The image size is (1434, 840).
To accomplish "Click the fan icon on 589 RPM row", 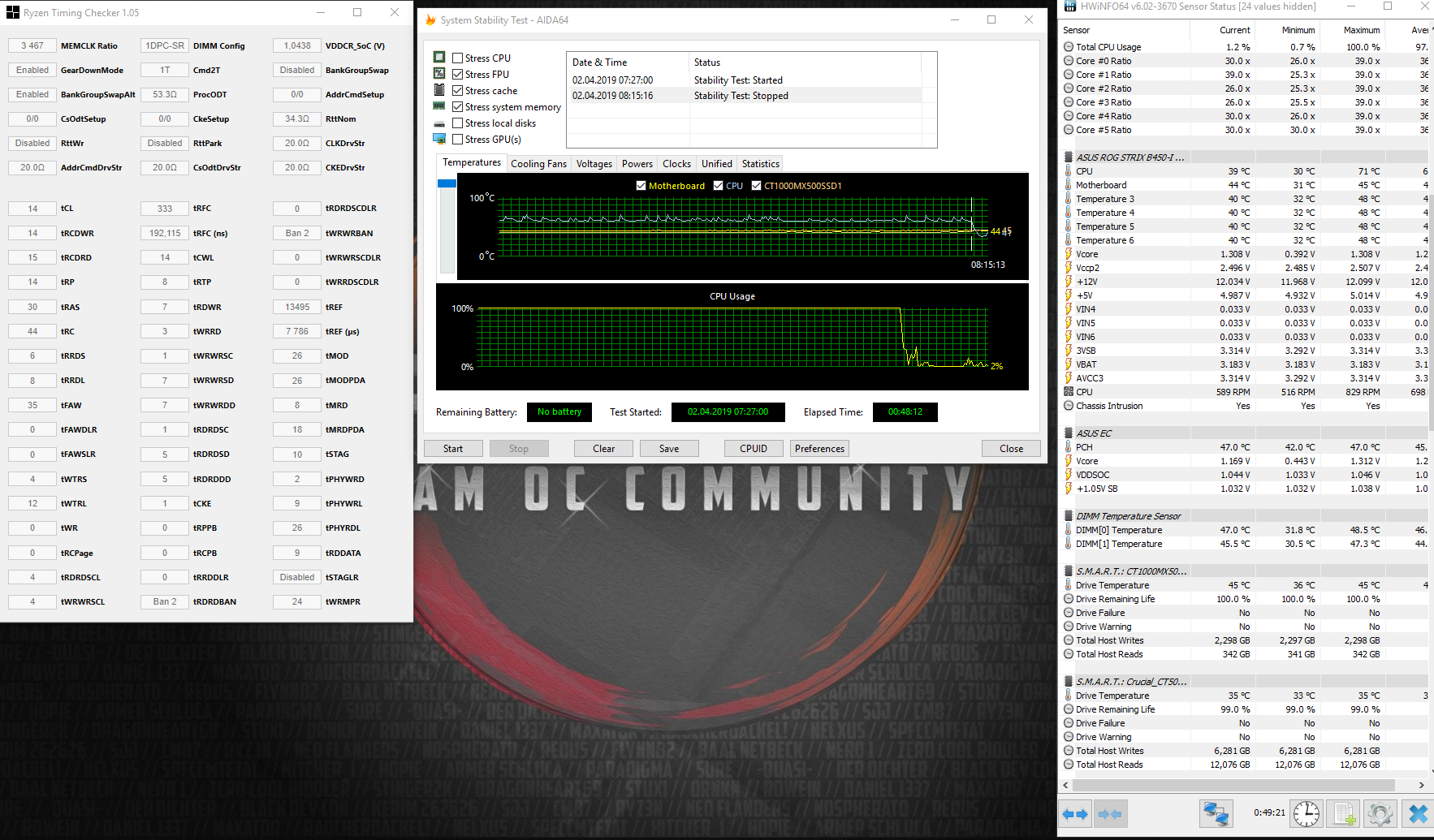I will 1069,392.
